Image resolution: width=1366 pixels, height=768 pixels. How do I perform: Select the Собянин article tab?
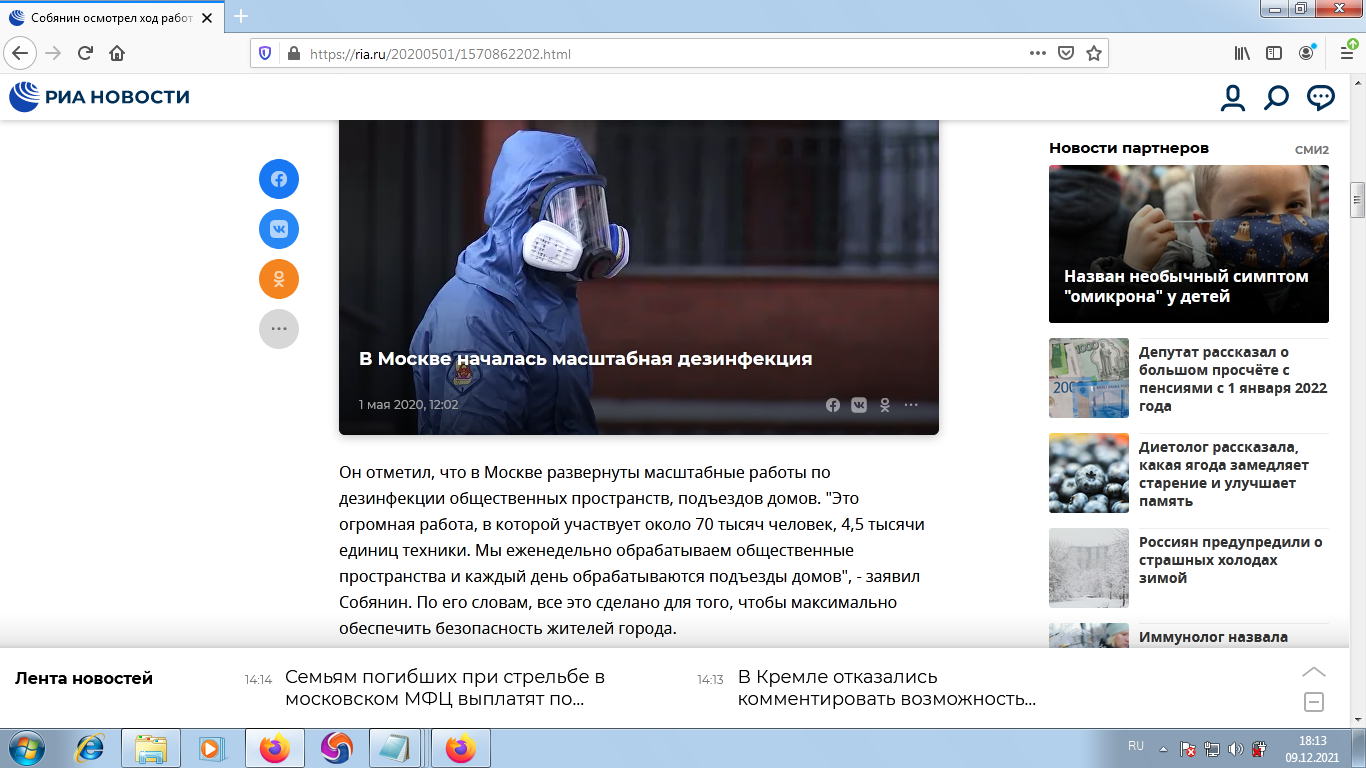tap(110, 17)
